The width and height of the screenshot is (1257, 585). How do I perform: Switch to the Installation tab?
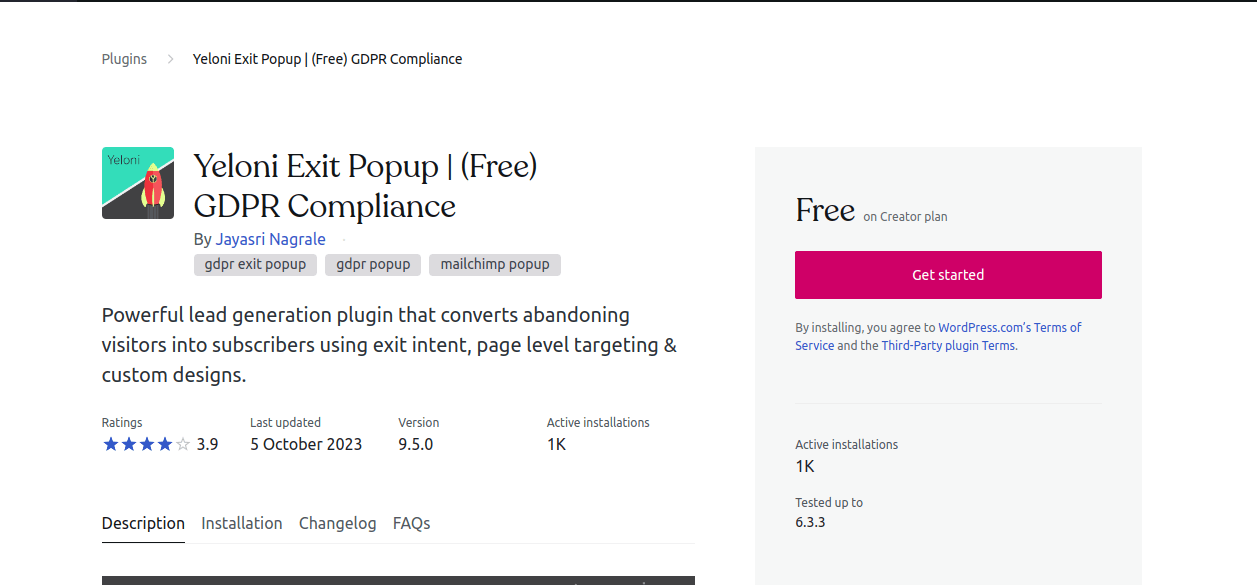(241, 523)
